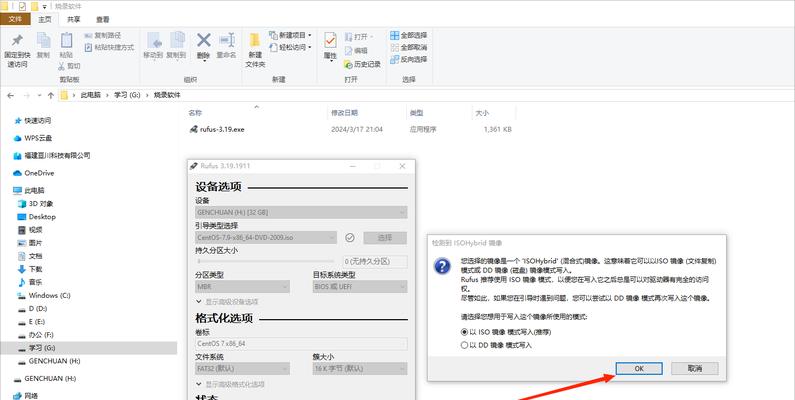Select the D (D:) drive
Screen dimensions: 795x400
38,308
